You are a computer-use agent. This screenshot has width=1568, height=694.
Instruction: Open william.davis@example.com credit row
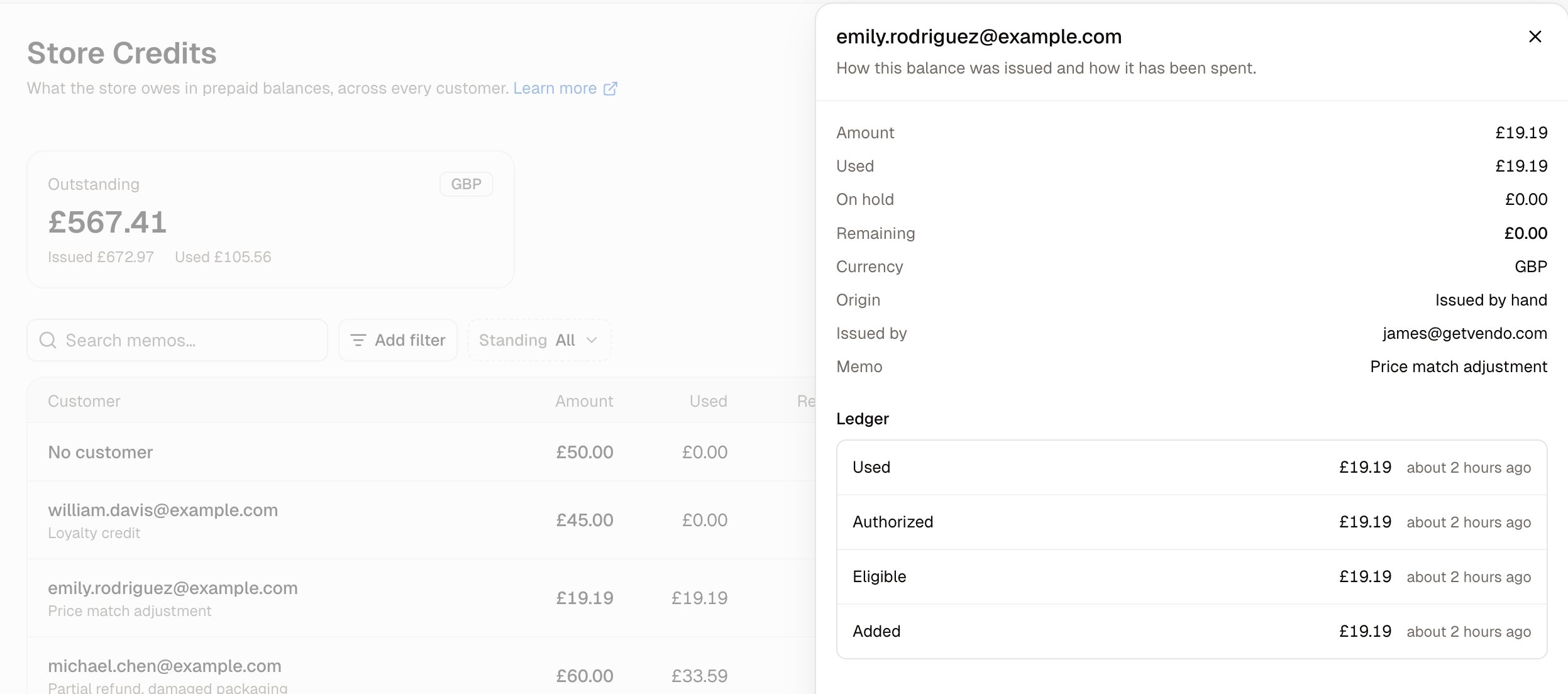click(x=421, y=520)
